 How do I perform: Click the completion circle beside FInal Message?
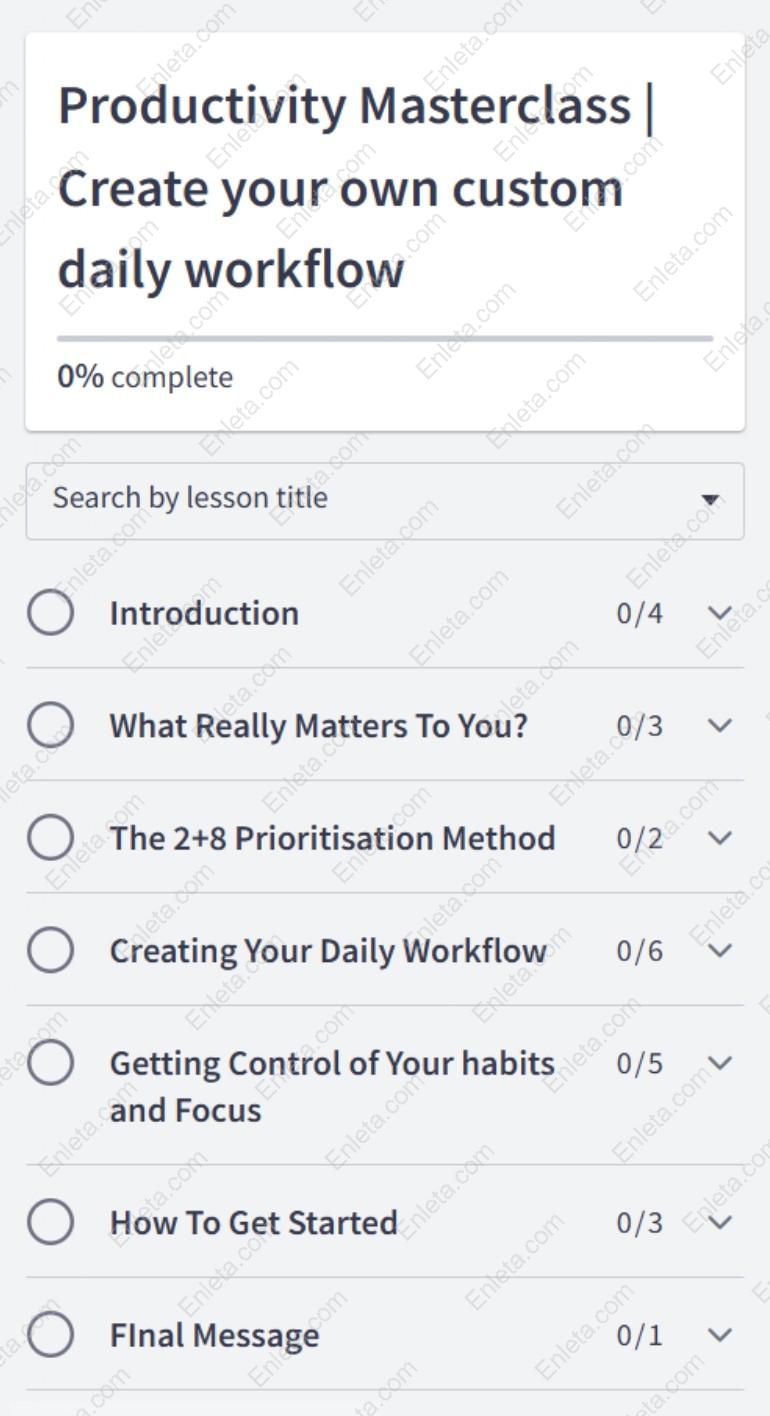point(51,1333)
